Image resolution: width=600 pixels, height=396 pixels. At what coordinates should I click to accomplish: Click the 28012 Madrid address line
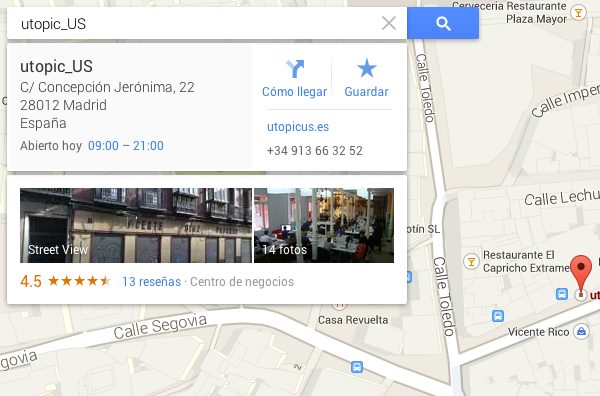[64, 105]
